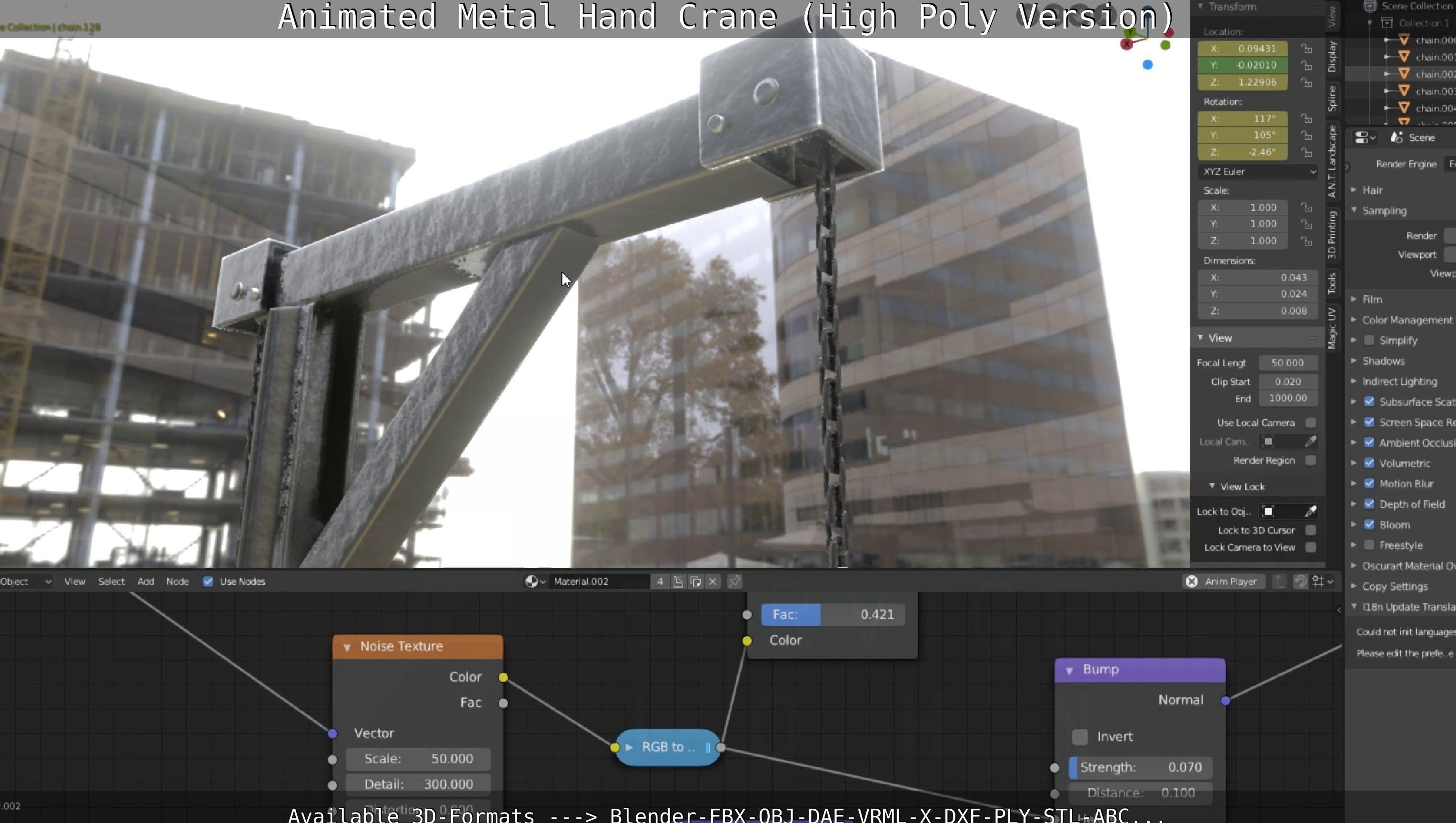Collapse the View Lock subpanel
Image resolution: width=1456 pixels, height=823 pixels.
click(x=1212, y=486)
